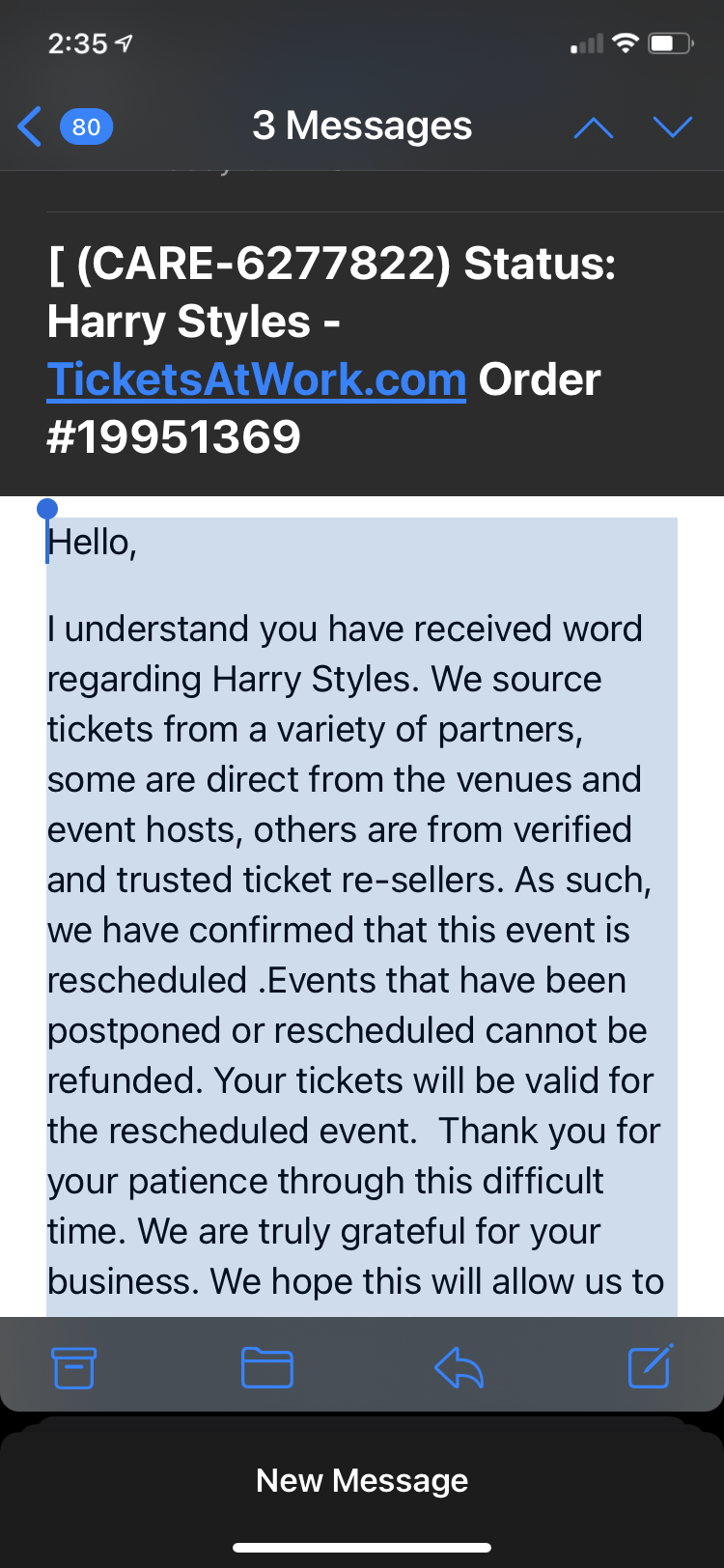Tap the Wi-Fi status icon
This screenshot has height=1568, width=724.
tap(626, 43)
